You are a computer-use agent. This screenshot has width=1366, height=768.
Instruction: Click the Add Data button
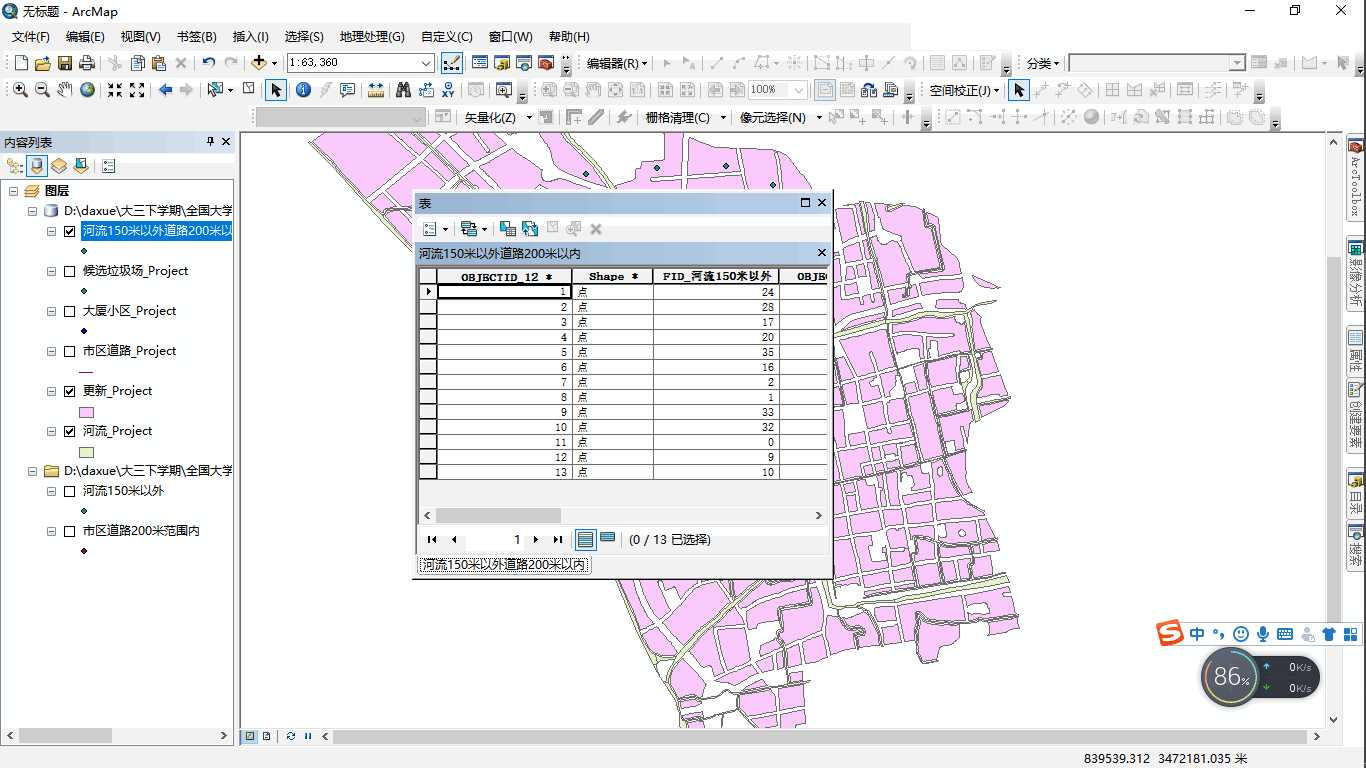click(259, 63)
